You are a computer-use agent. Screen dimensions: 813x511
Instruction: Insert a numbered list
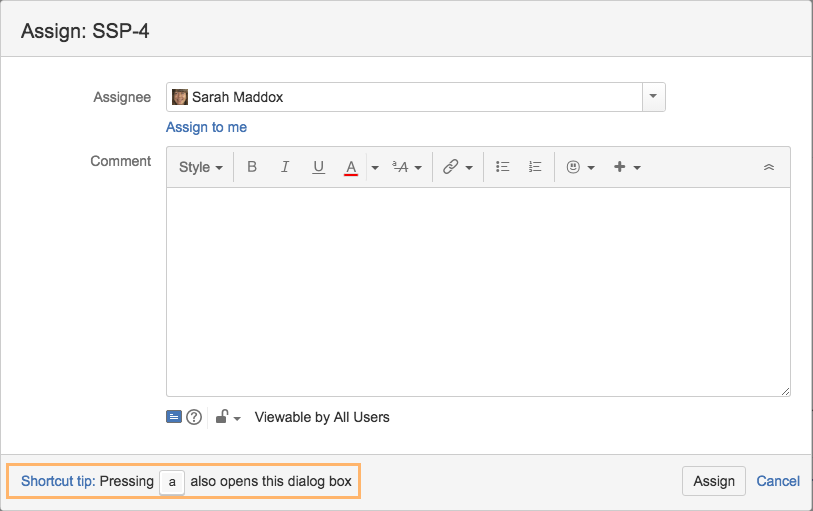535,167
